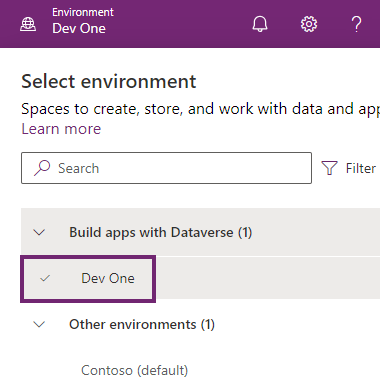Focus the Search environments field

coord(166,168)
